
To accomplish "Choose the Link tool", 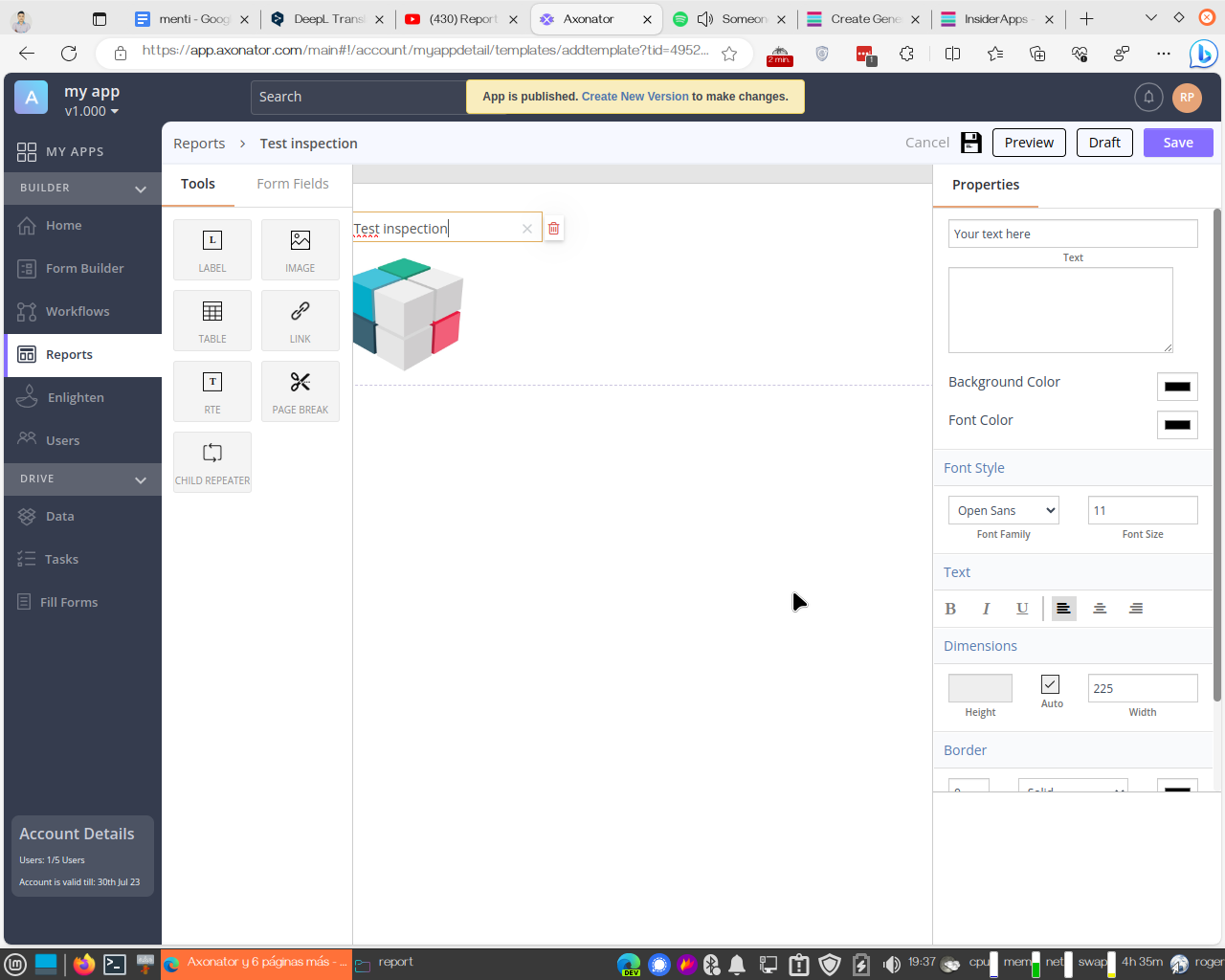I will [x=300, y=320].
